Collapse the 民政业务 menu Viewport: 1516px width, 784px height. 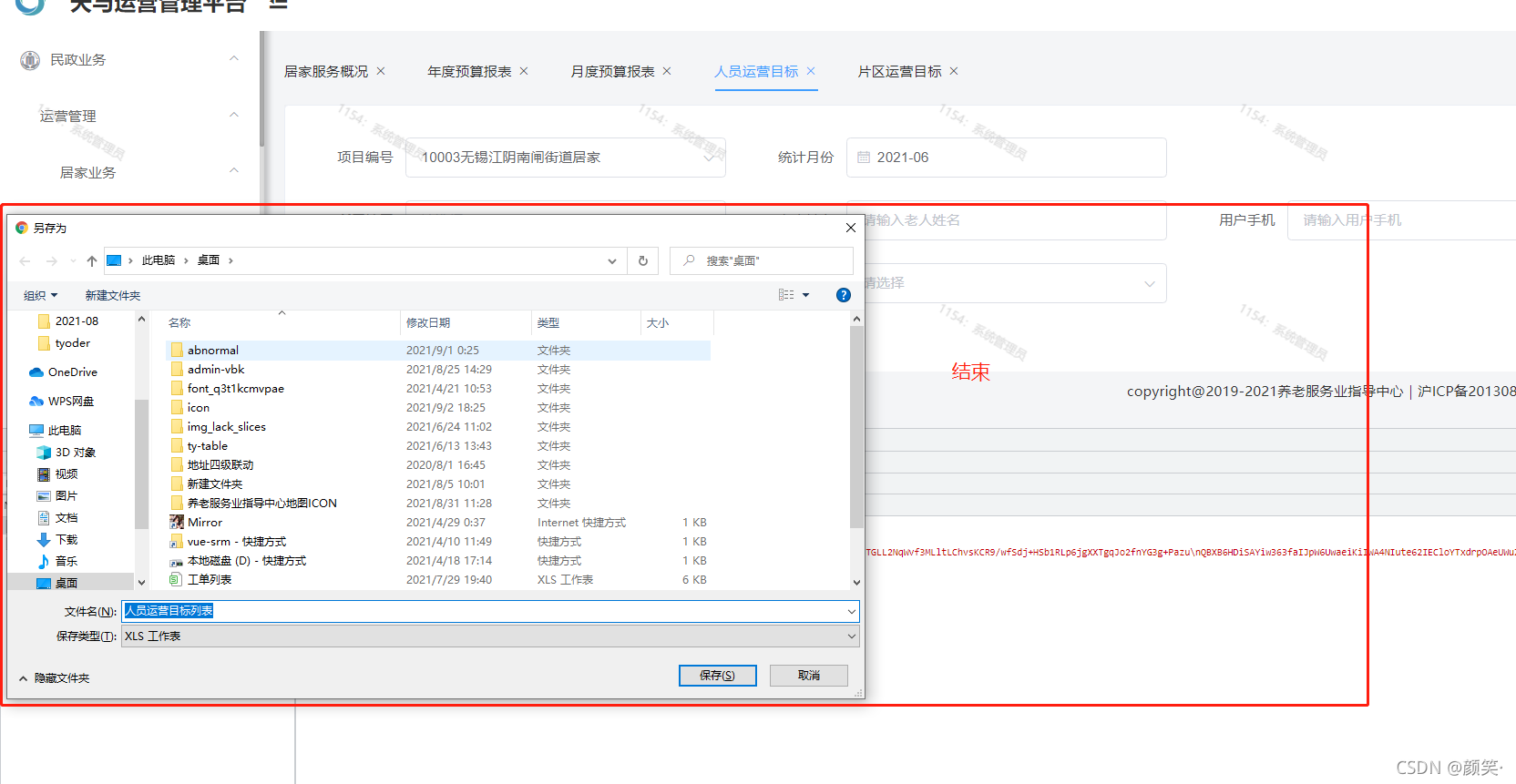point(234,59)
